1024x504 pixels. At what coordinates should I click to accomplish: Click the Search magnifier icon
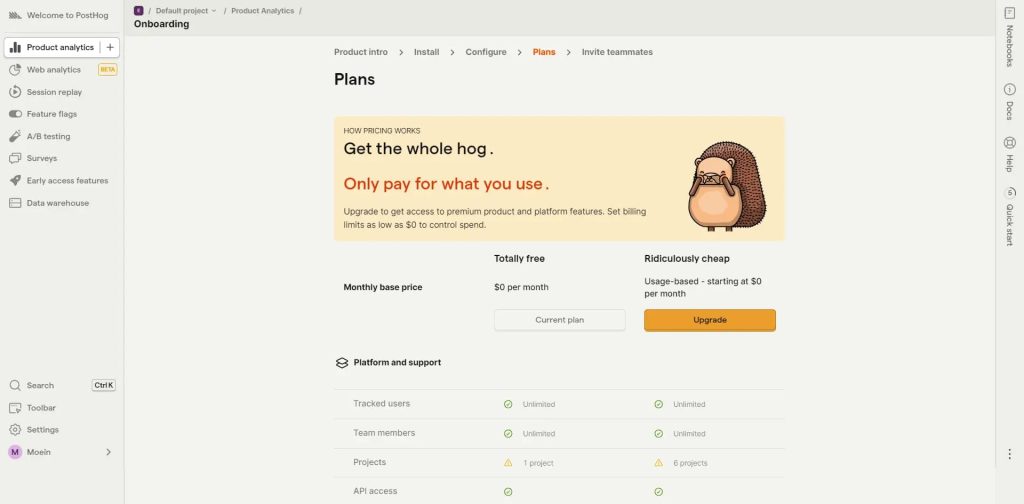(x=15, y=385)
